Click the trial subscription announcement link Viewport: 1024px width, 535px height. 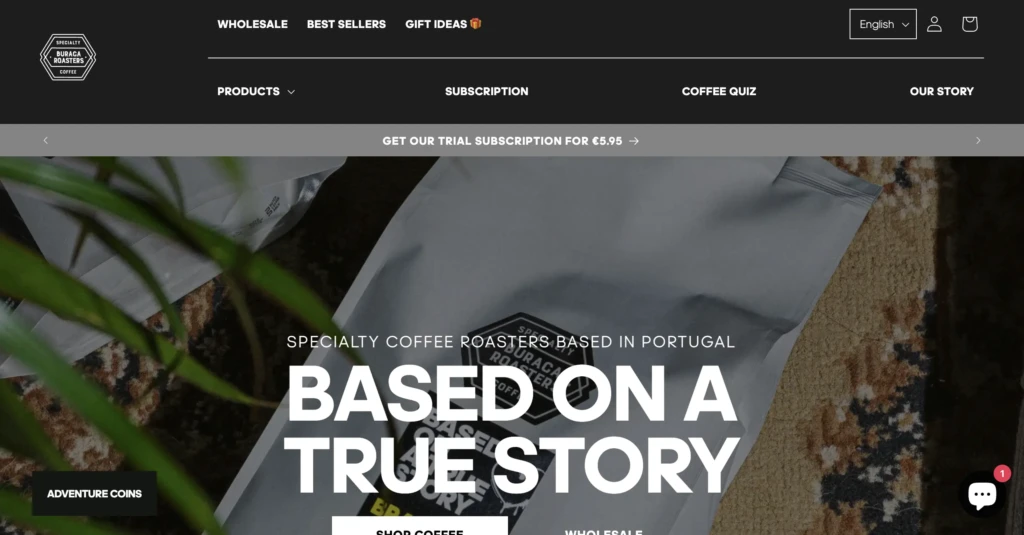[x=511, y=141]
